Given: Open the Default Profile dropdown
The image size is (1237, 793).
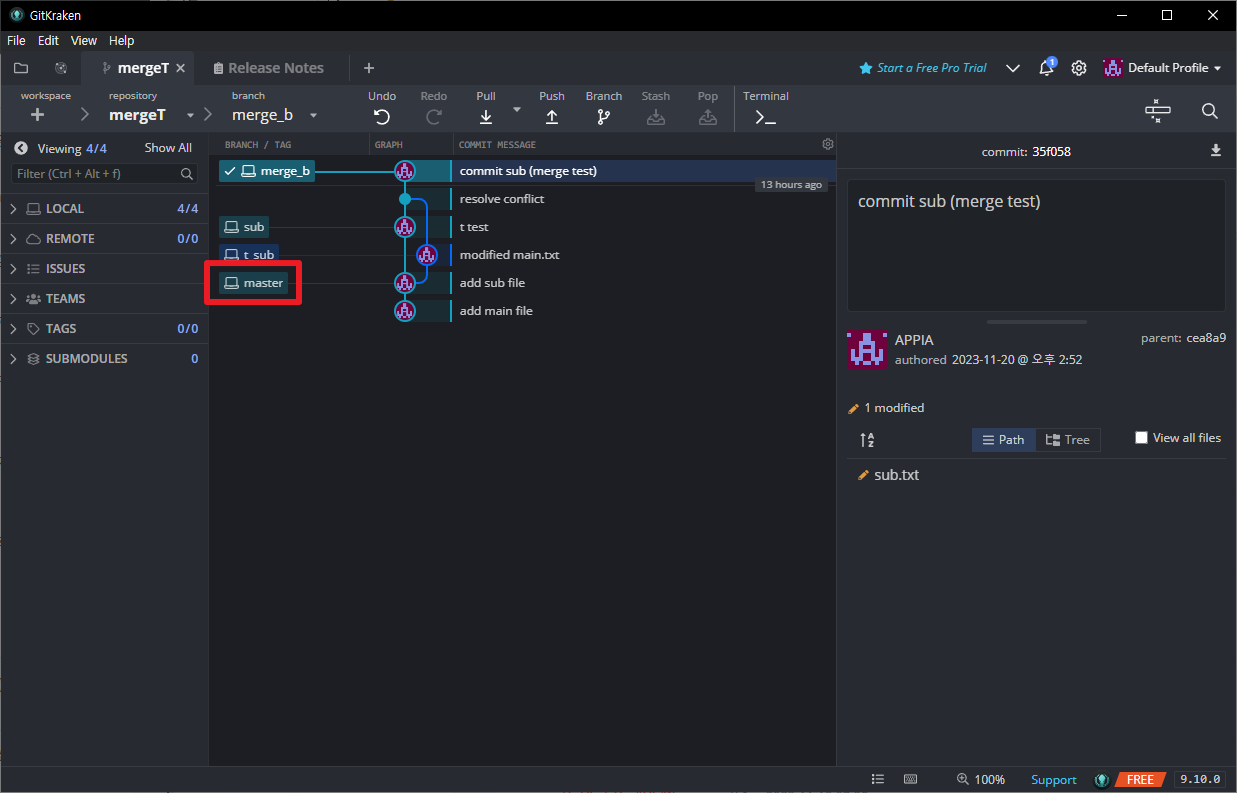Looking at the screenshot, I should (x=1162, y=68).
